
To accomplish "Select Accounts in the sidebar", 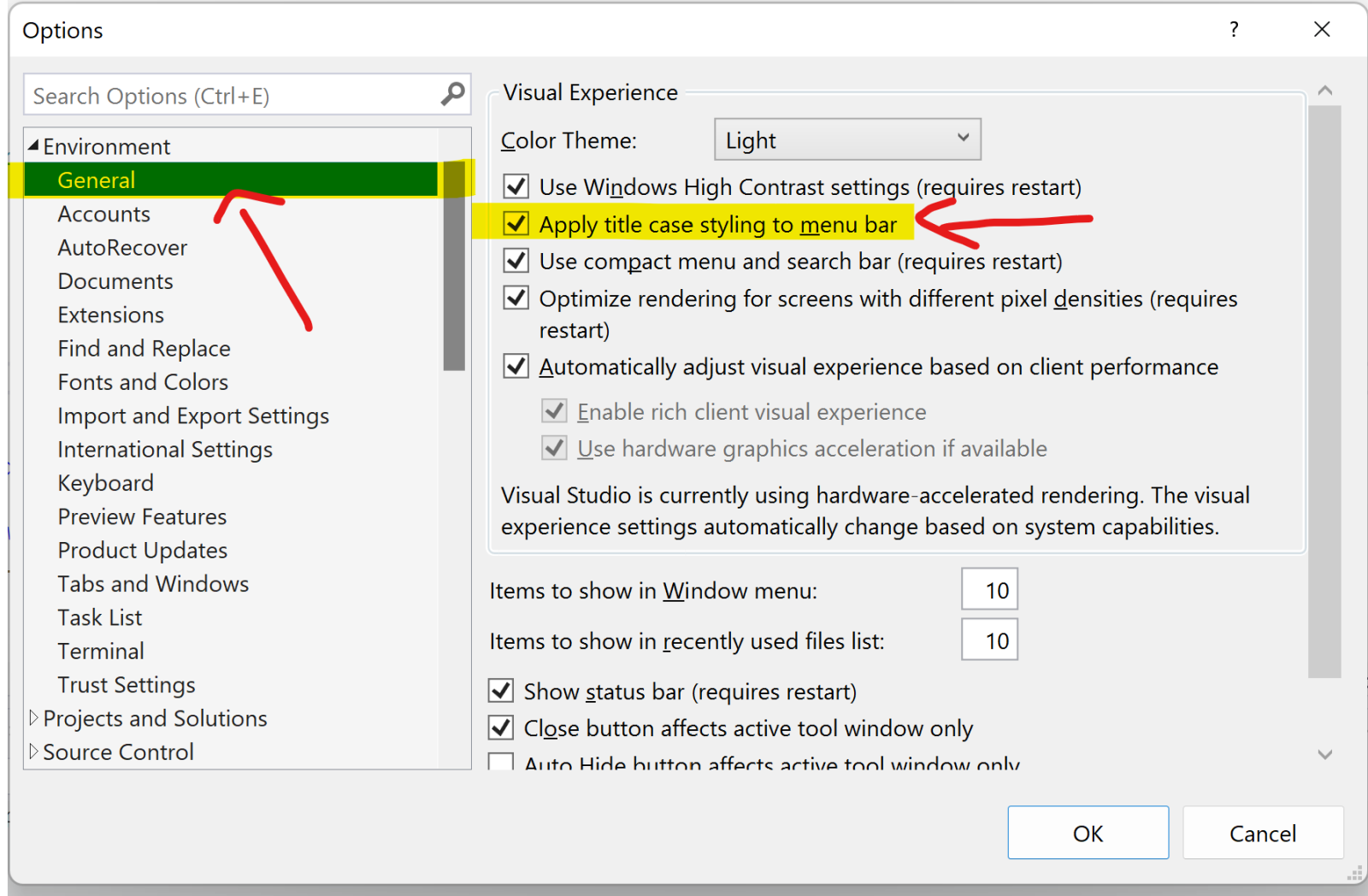I will pos(103,214).
